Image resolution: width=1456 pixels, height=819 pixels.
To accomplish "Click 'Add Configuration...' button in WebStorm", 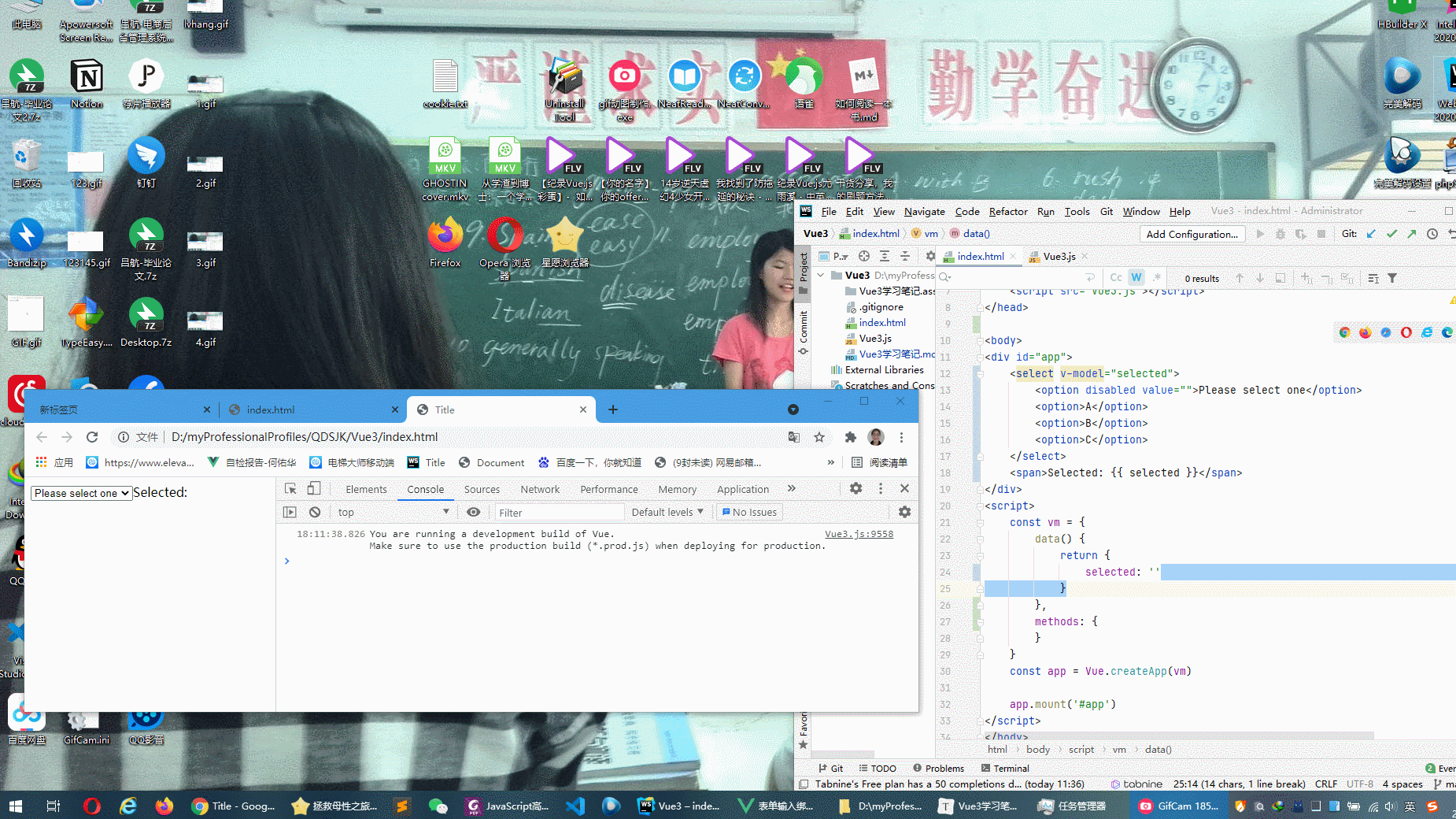I will tap(1192, 234).
